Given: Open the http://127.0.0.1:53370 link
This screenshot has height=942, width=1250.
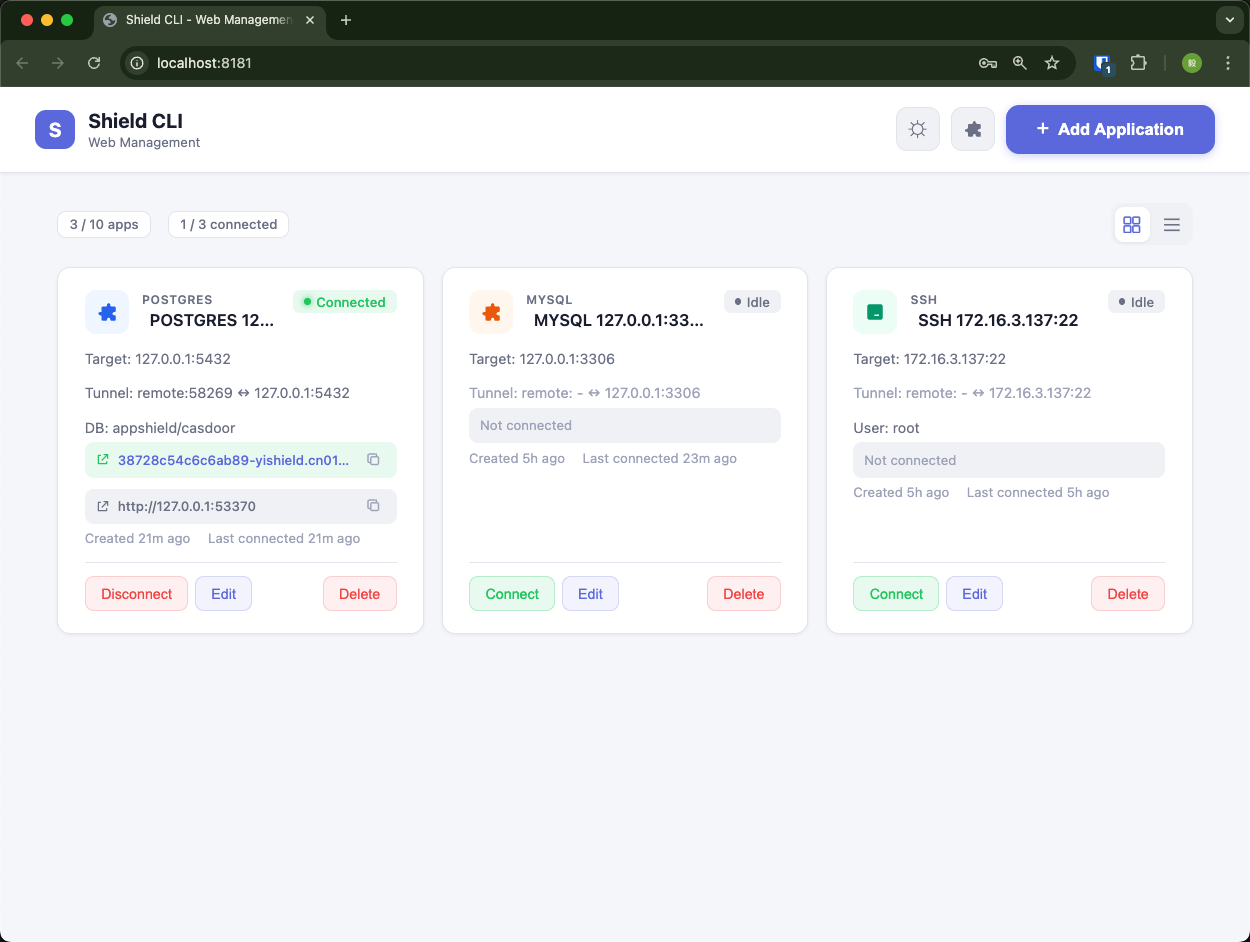Looking at the screenshot, I should pos(187,506).
